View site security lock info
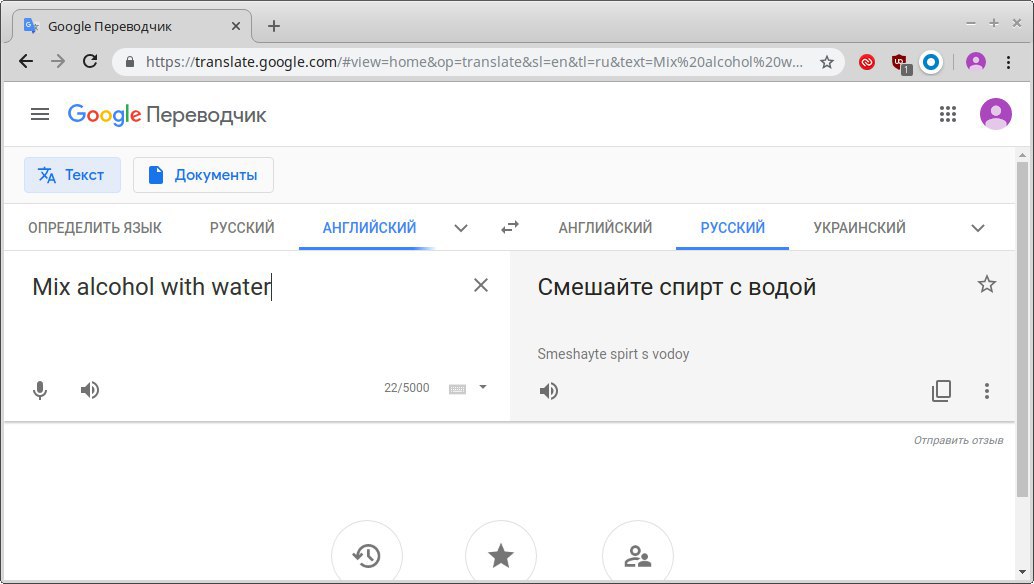Image resolution: width=1034 pixels, height=584 pixels. pyautogui.click(x=130, y=62)
